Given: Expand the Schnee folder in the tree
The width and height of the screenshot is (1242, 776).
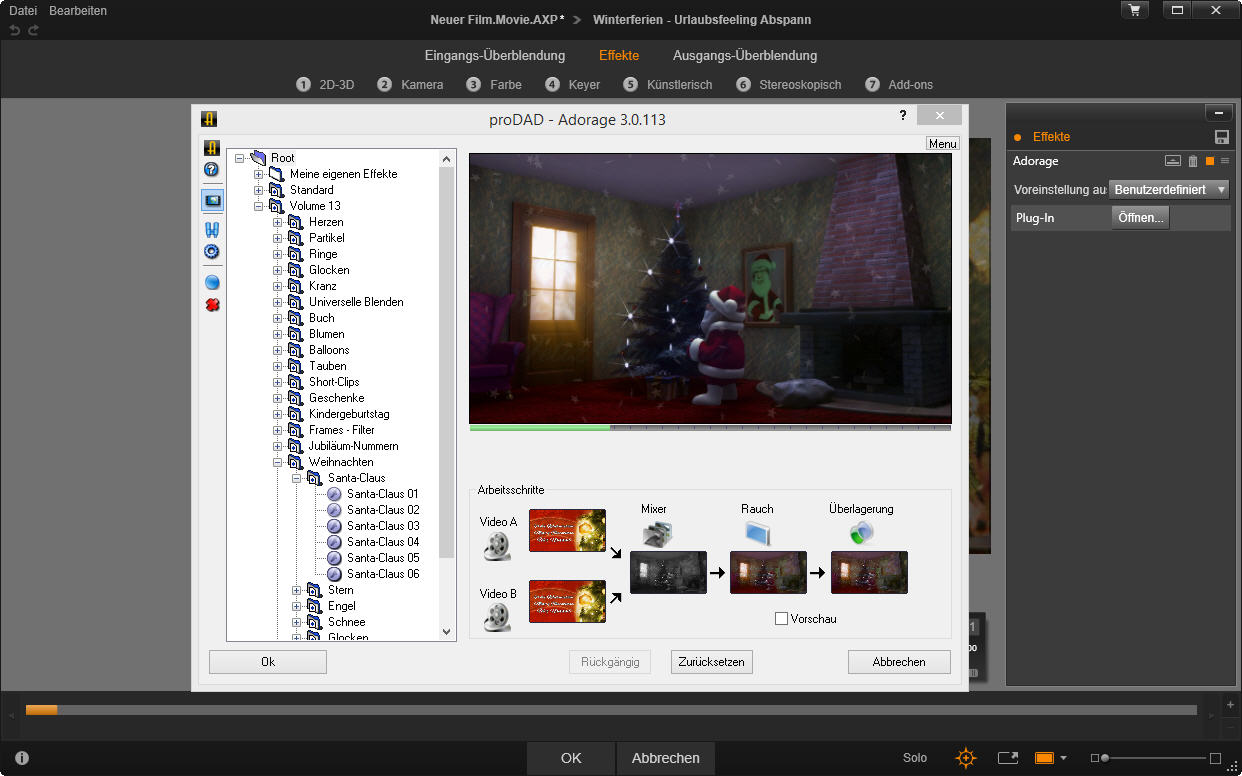Looking at the screenshot, I should [x=296, y=622].
